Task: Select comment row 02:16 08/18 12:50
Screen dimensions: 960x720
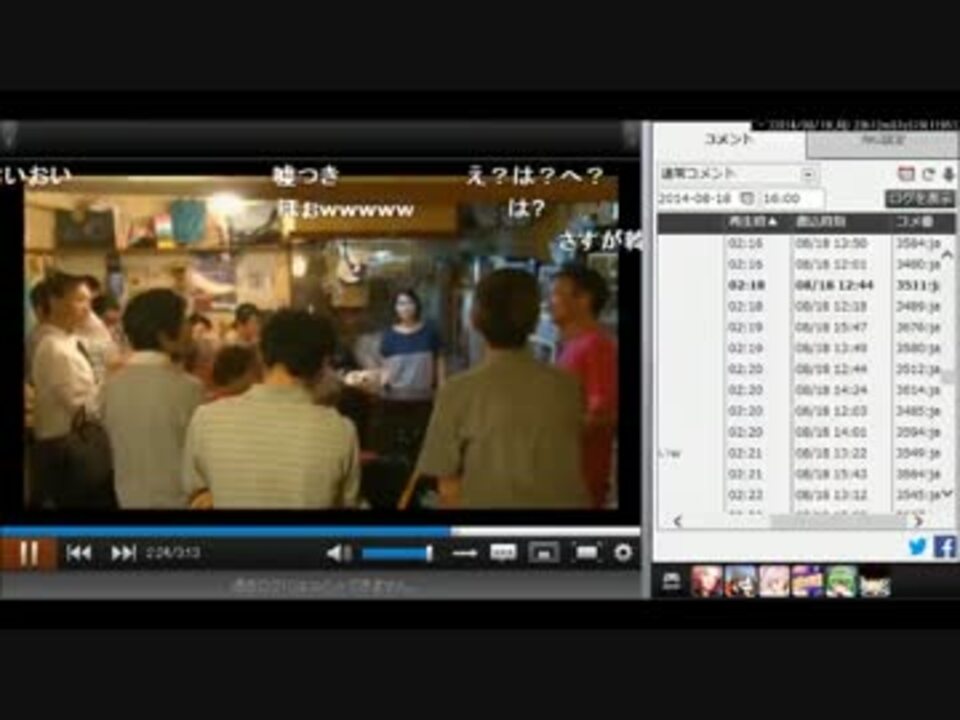Action: (x=799, y=244)
